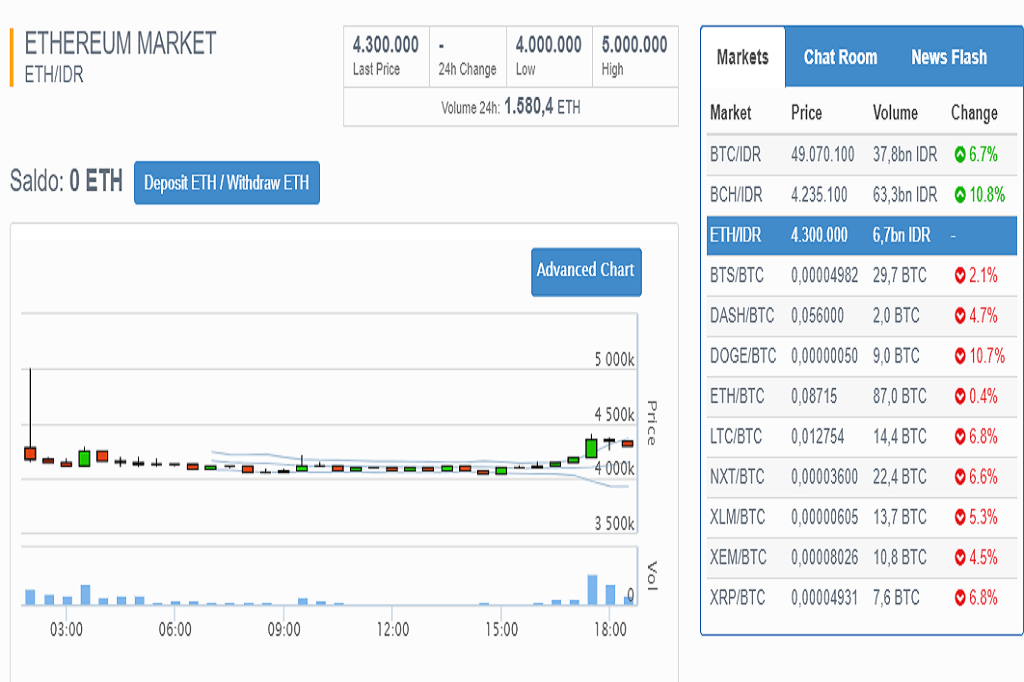Select the NXT/BTC market row
This screenshot has width=1024, height=682.
coord(861,477)
